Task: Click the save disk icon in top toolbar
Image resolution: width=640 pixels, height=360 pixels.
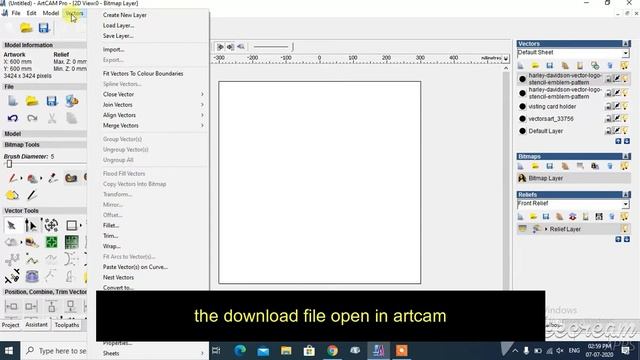Action: pyautogui.click(x=44, y=28)
